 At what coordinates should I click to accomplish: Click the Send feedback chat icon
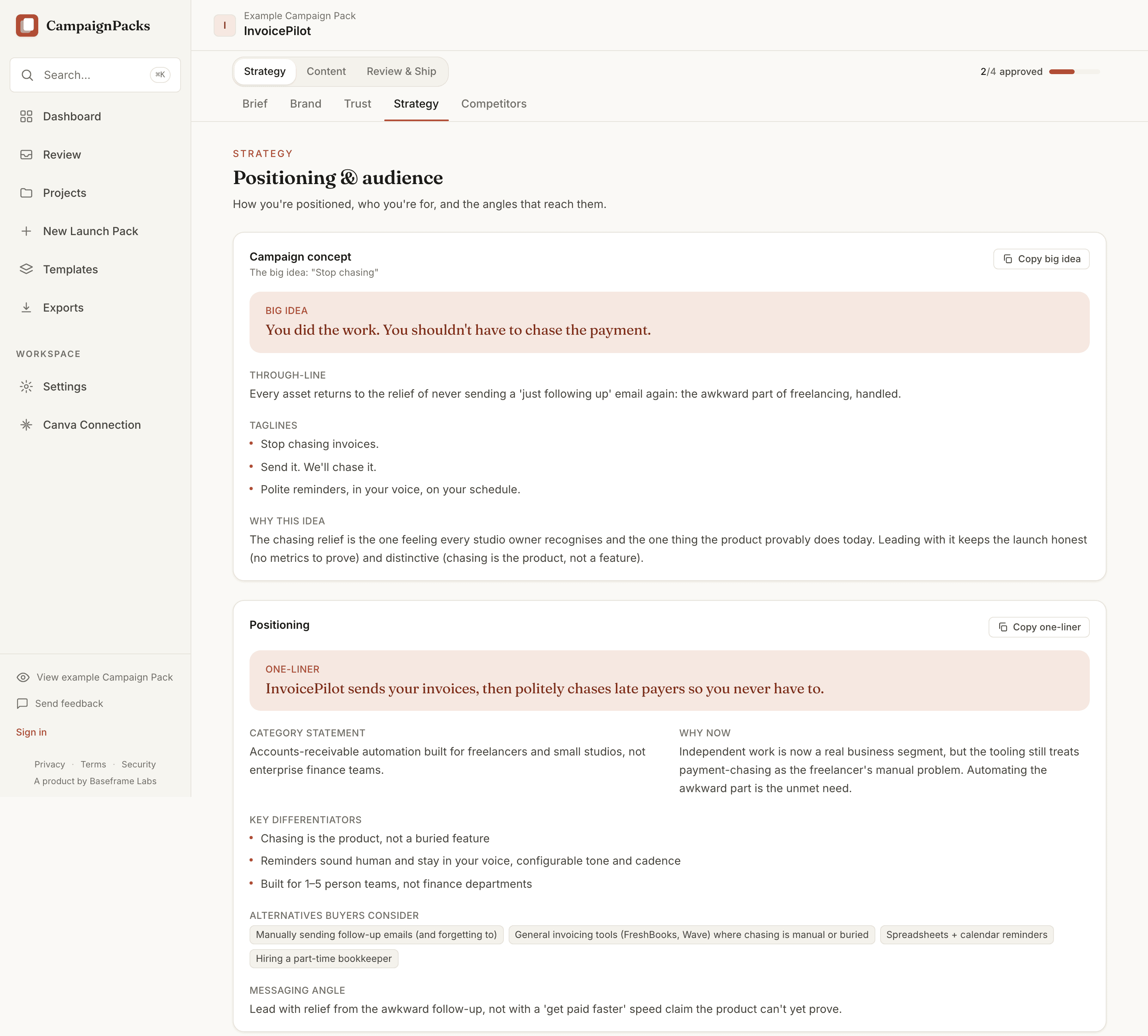22,704
